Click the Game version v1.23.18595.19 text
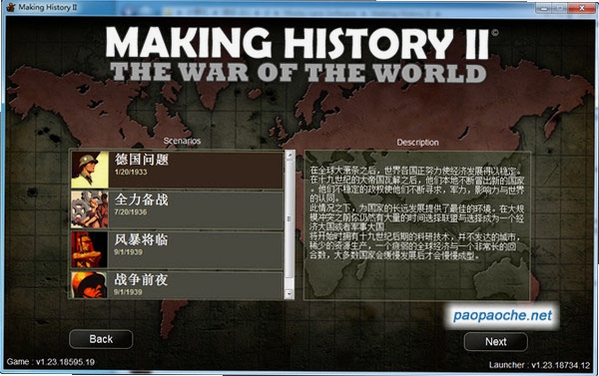 50,362
